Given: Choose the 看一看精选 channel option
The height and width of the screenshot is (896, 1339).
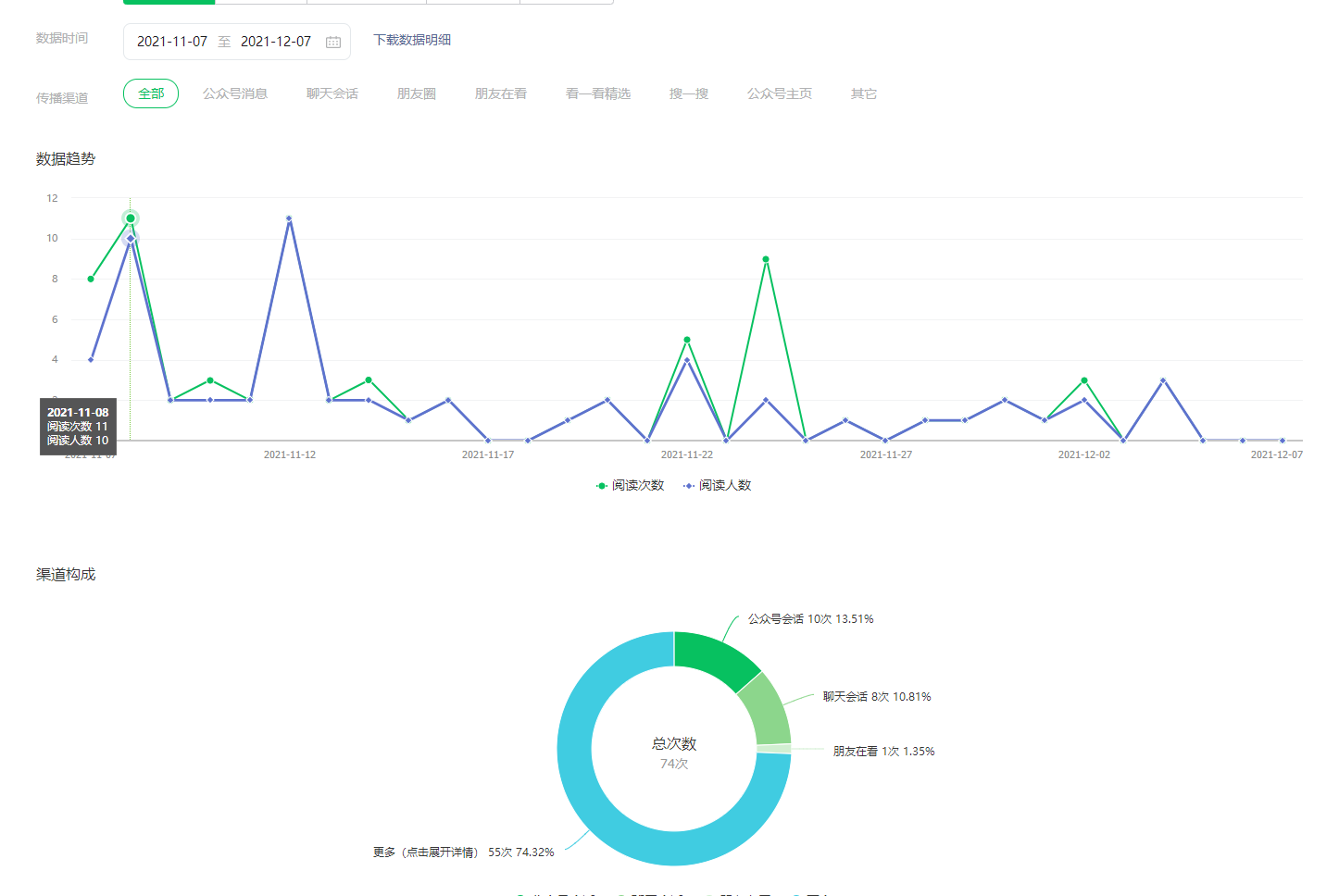Looking at the screenshot, I should [598, 93].
